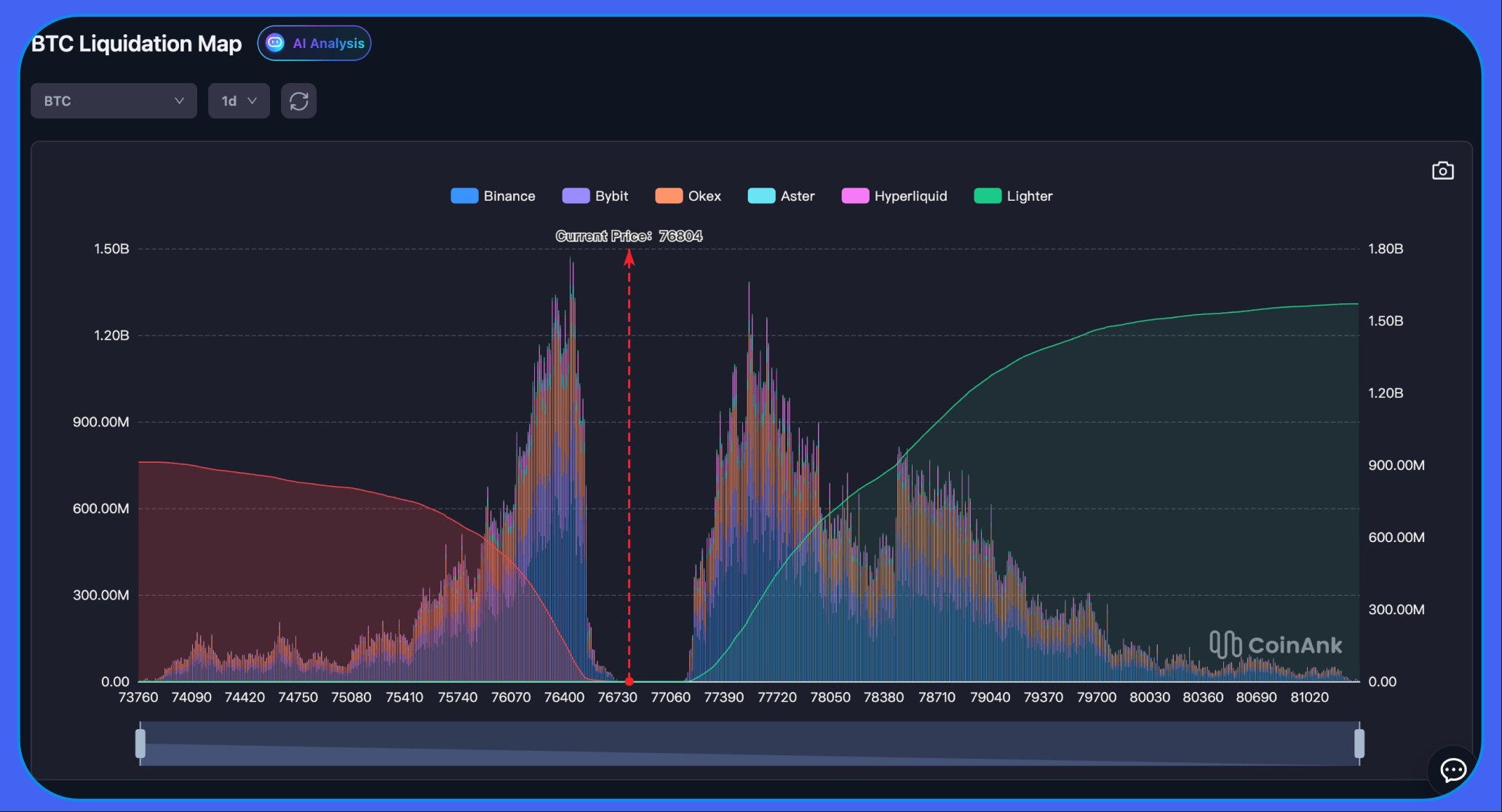Expand the 1d timeframe dropdown
The height and width of the screenshot is (812, 1502).
pyautogui.click(x=239, y=100)
